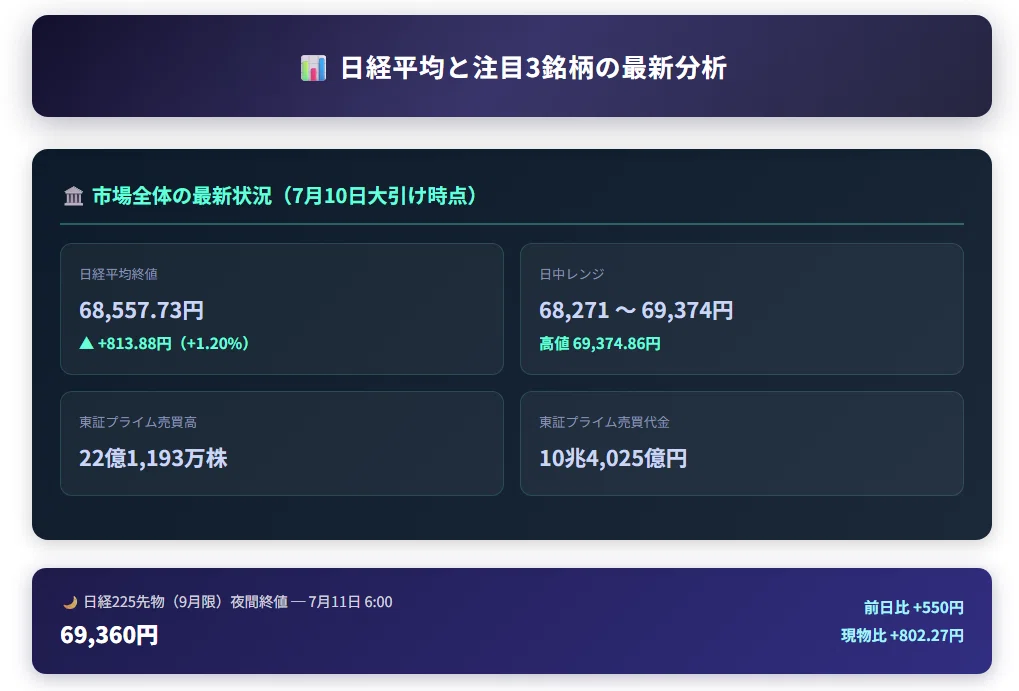Click the bank building icon beside 市場全体

pyautogui.click(x=73, y=196)
